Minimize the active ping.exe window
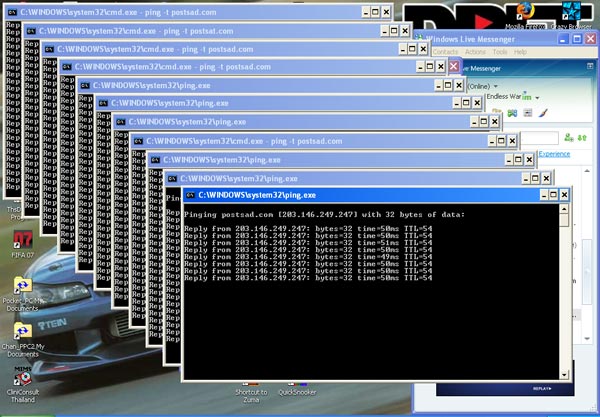 [x=544, y=195]
